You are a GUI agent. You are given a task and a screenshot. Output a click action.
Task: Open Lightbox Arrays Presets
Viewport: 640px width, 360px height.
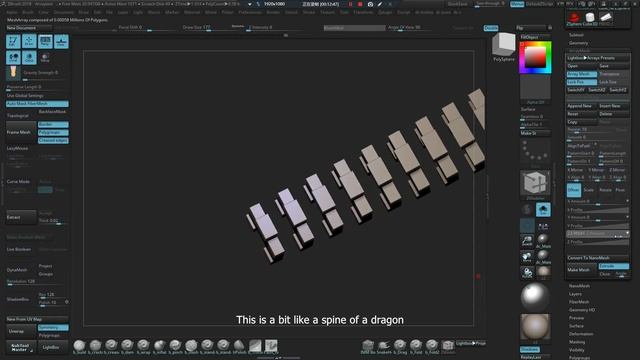598,58
